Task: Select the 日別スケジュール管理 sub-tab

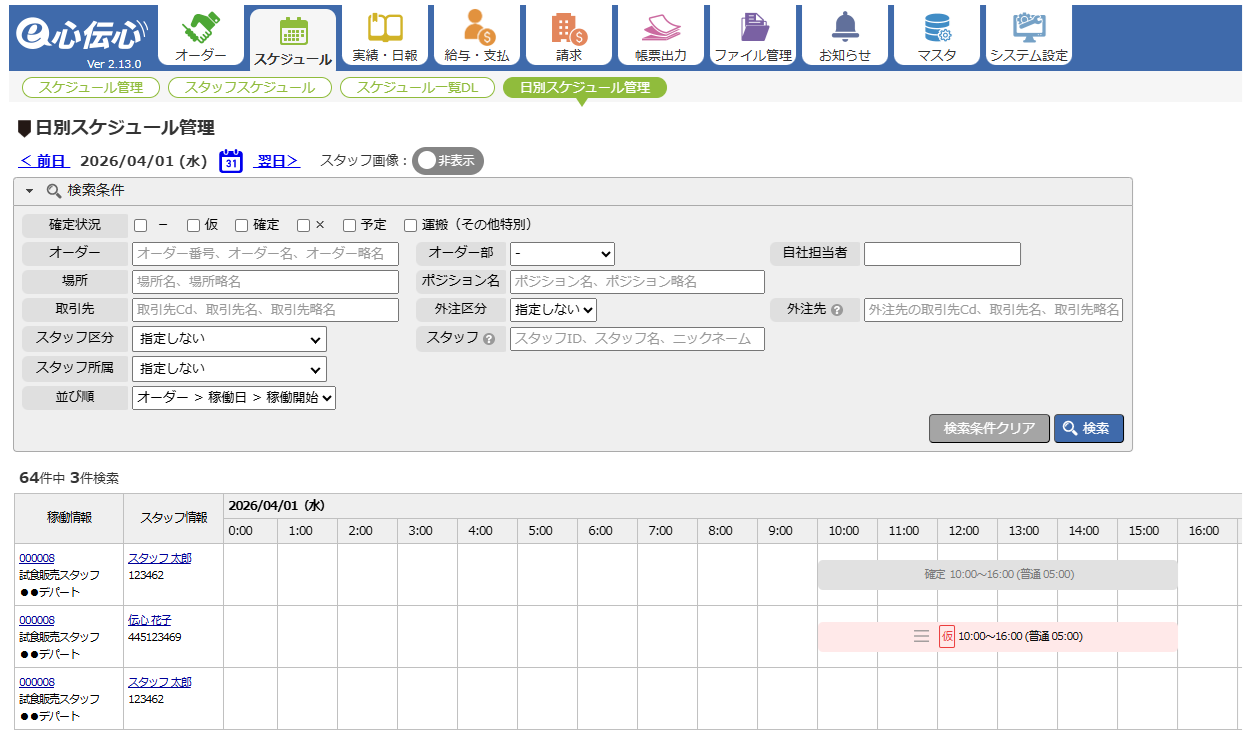Action: tap(585, 87)
